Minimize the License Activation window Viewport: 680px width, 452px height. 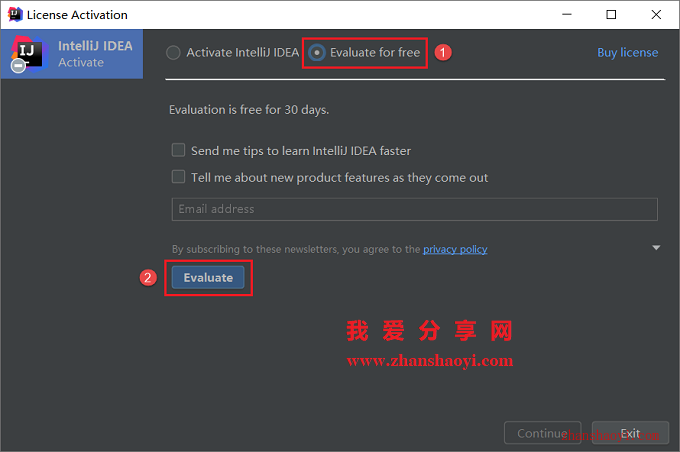click(x=567, y=14)
